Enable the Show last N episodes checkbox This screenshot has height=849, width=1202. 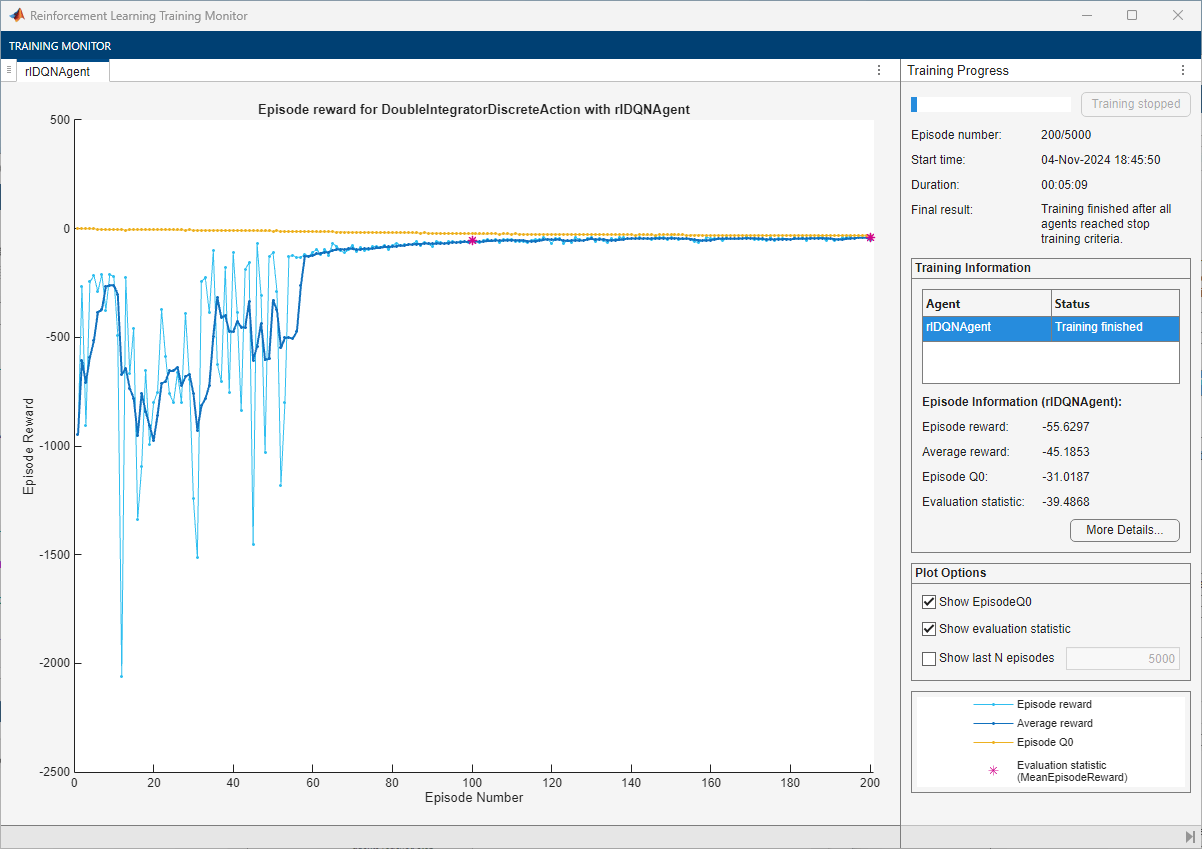929,658
